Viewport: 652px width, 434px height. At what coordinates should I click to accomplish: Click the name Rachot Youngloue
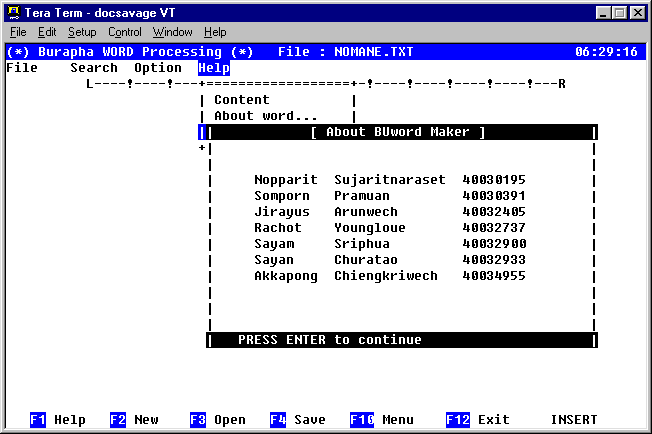(330, 228)
